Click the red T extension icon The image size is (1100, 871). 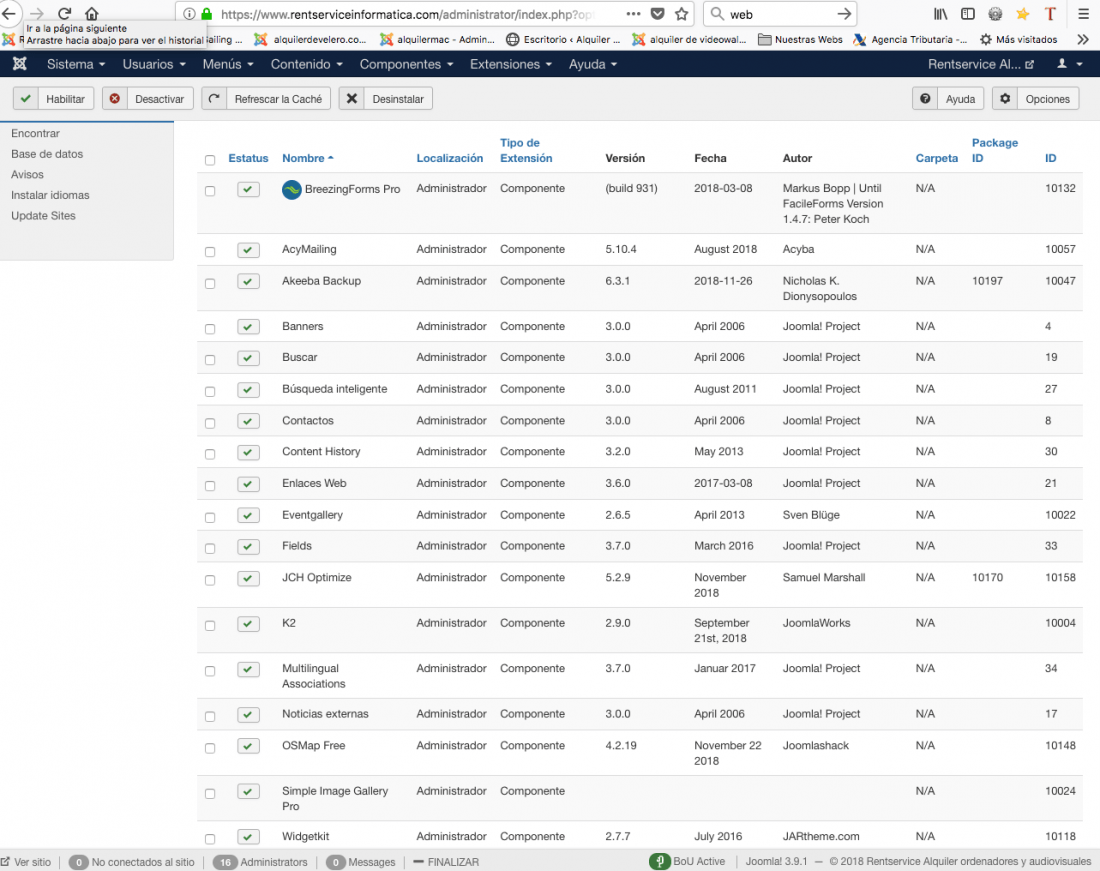(x=1050, y=14)
